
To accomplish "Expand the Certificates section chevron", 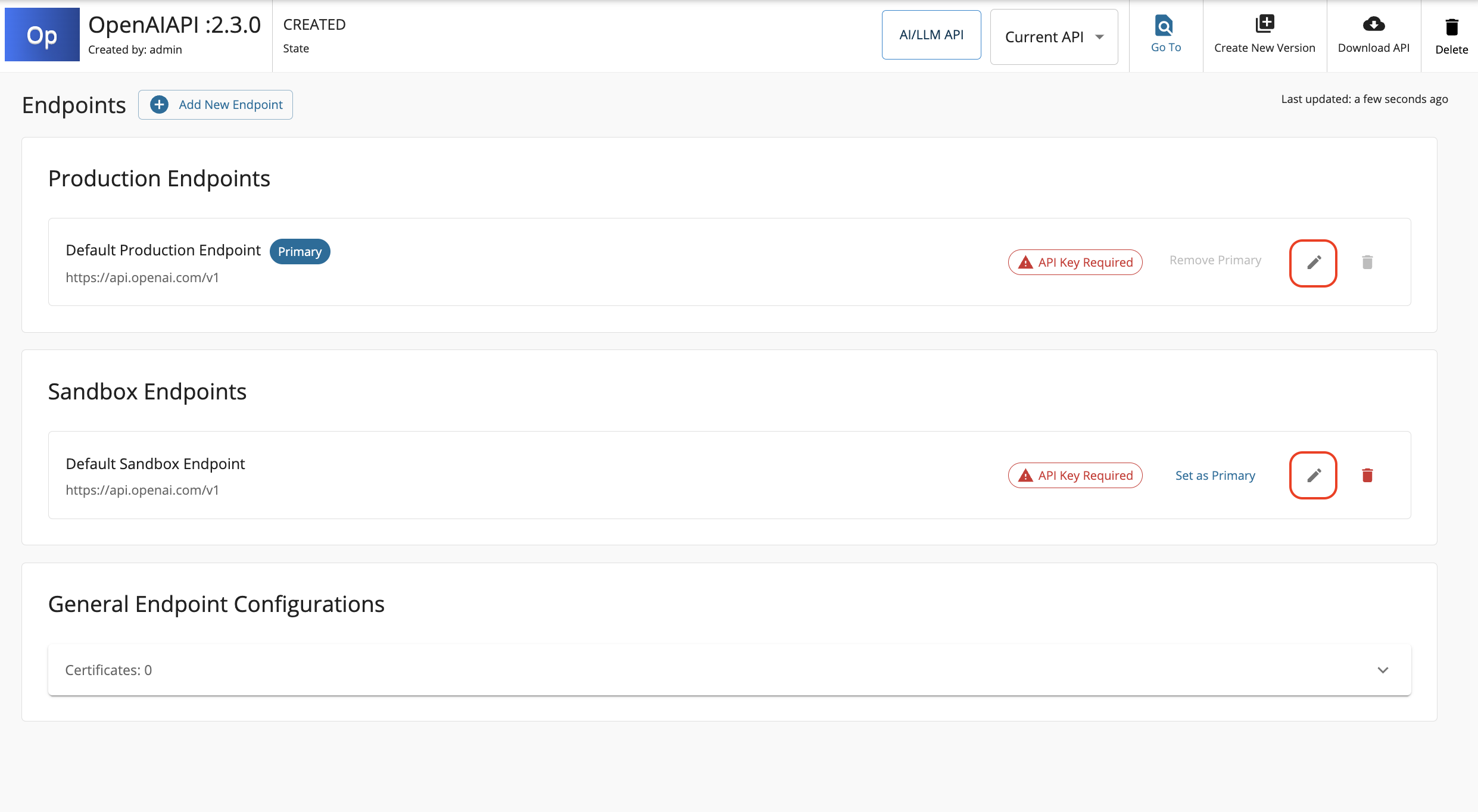I will click(x=1383, y=670).
